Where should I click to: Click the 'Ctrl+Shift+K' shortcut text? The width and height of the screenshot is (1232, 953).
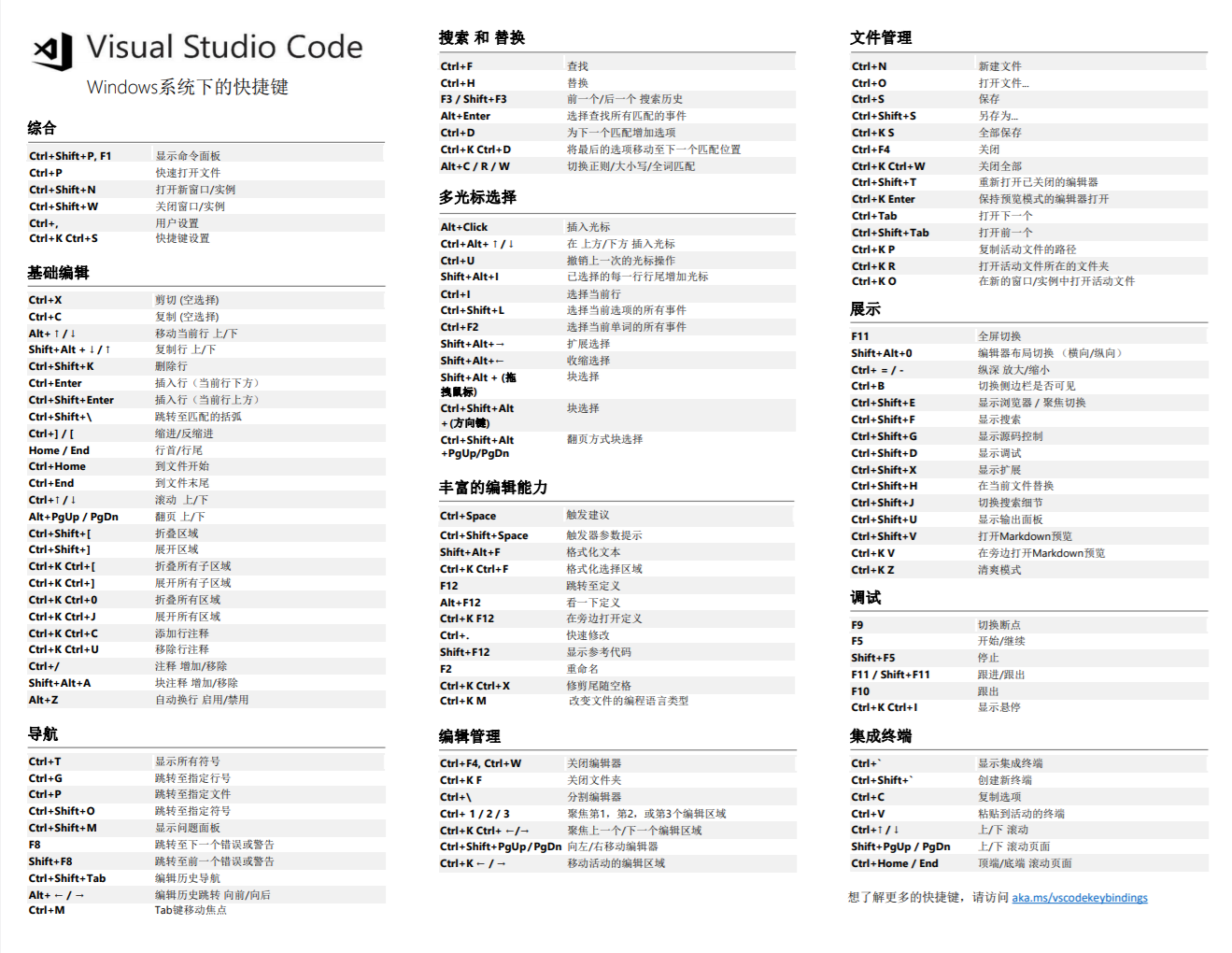[62, 366]
